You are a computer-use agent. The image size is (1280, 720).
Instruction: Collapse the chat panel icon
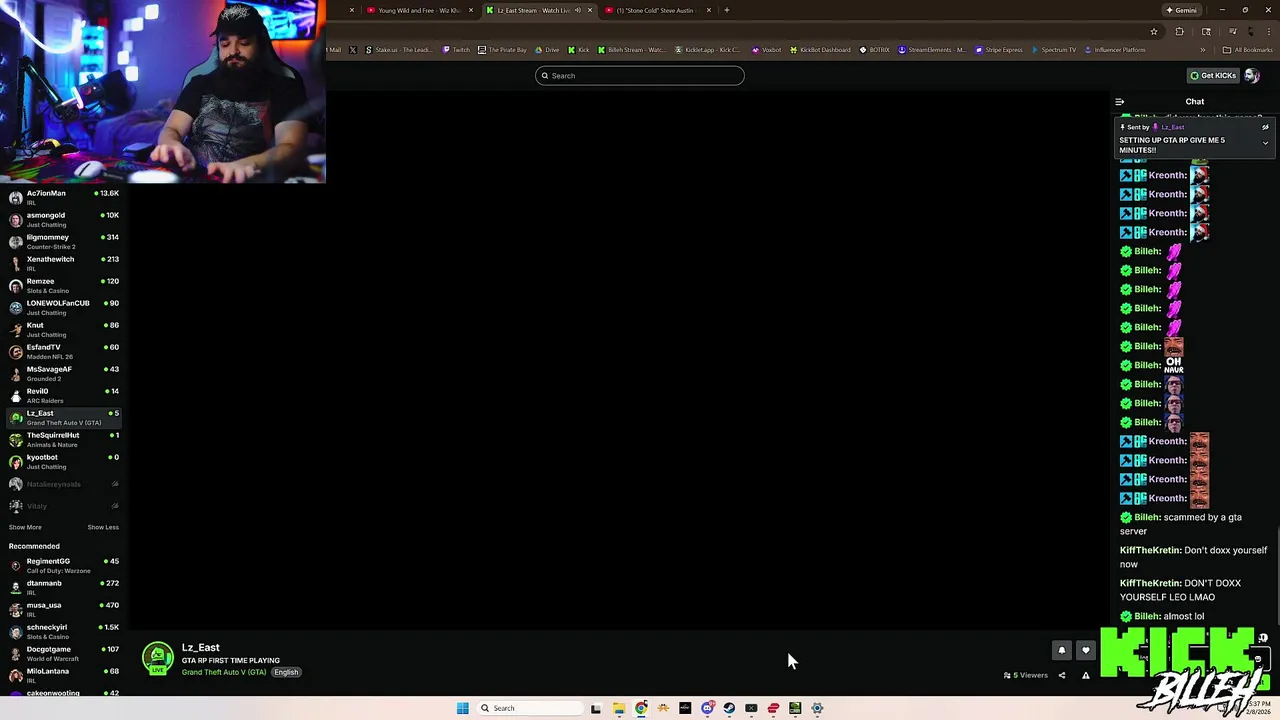pos(1119,101)
